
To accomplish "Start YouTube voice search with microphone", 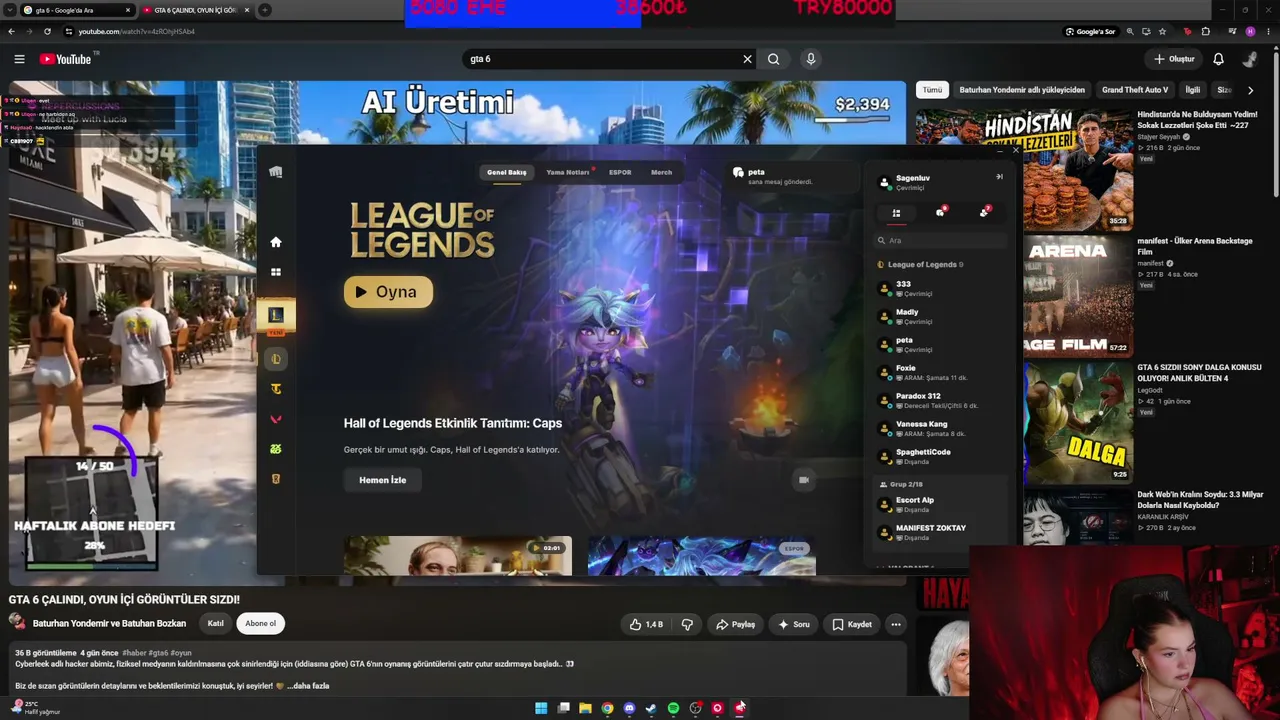I will [811, 59].
